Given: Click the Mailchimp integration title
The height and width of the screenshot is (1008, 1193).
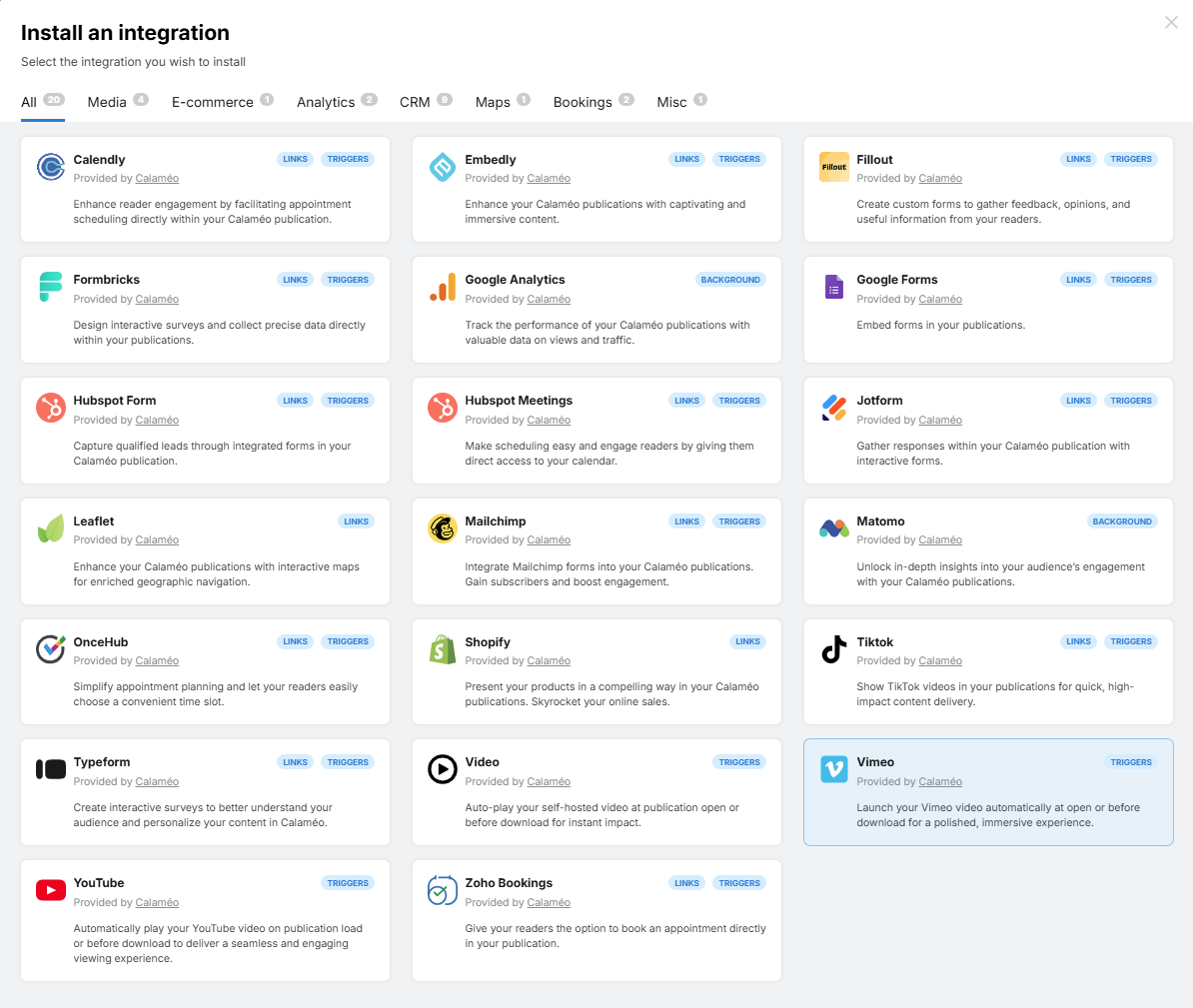Looking at the screenshot, I should point(496,521).
